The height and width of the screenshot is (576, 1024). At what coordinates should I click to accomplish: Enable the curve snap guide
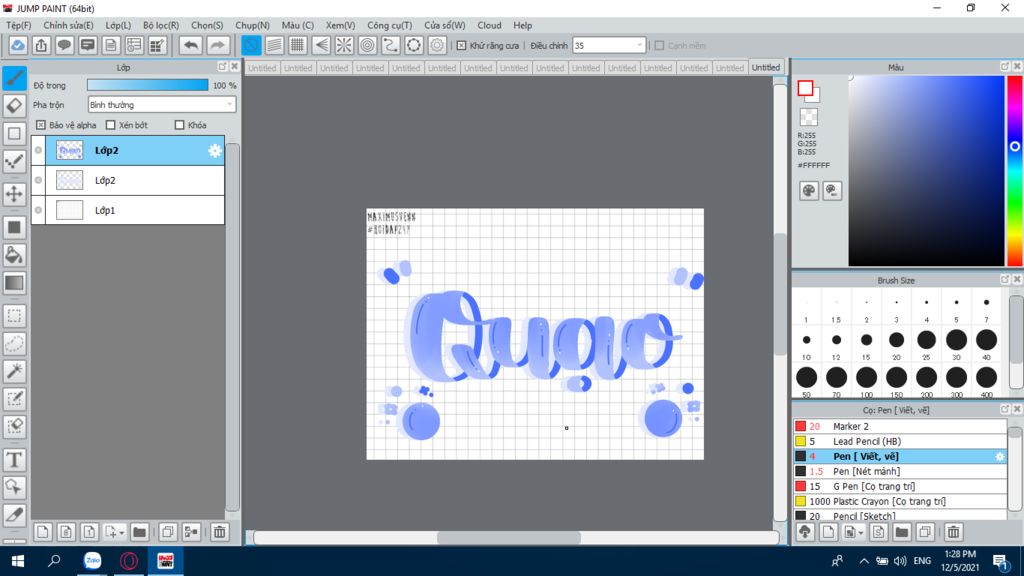391,45
